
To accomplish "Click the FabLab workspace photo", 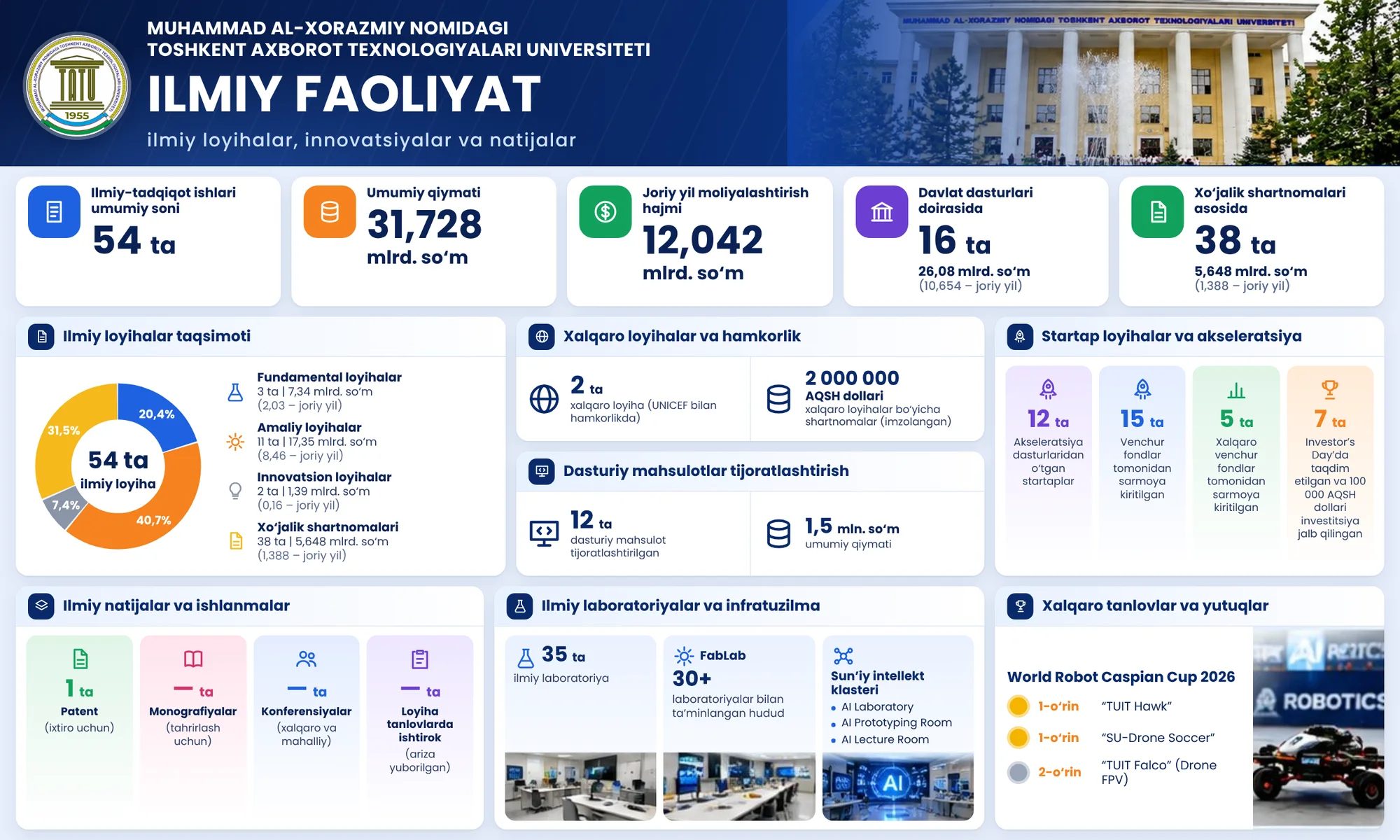I will 738,786.
